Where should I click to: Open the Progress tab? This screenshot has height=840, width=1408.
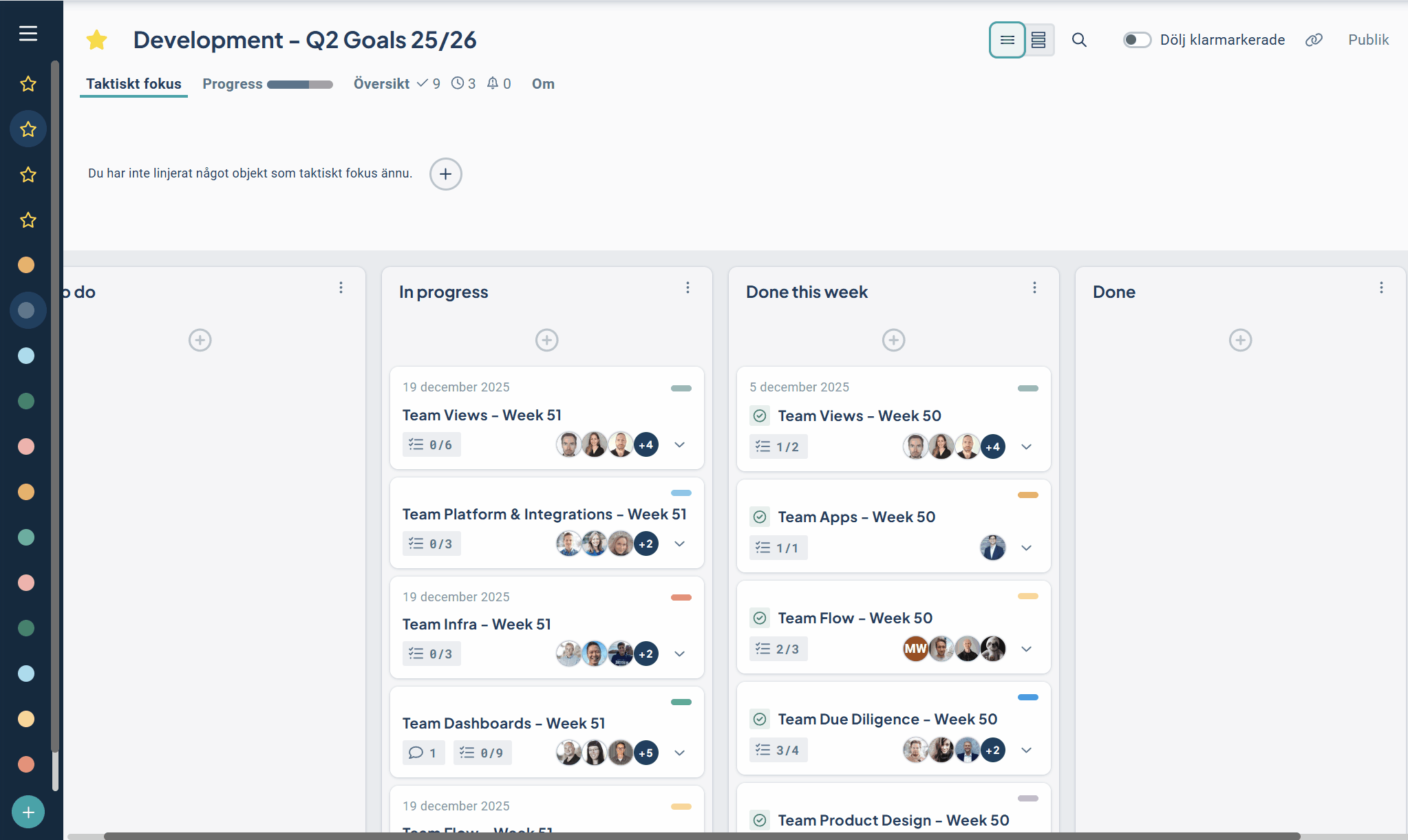click(233, 84)
